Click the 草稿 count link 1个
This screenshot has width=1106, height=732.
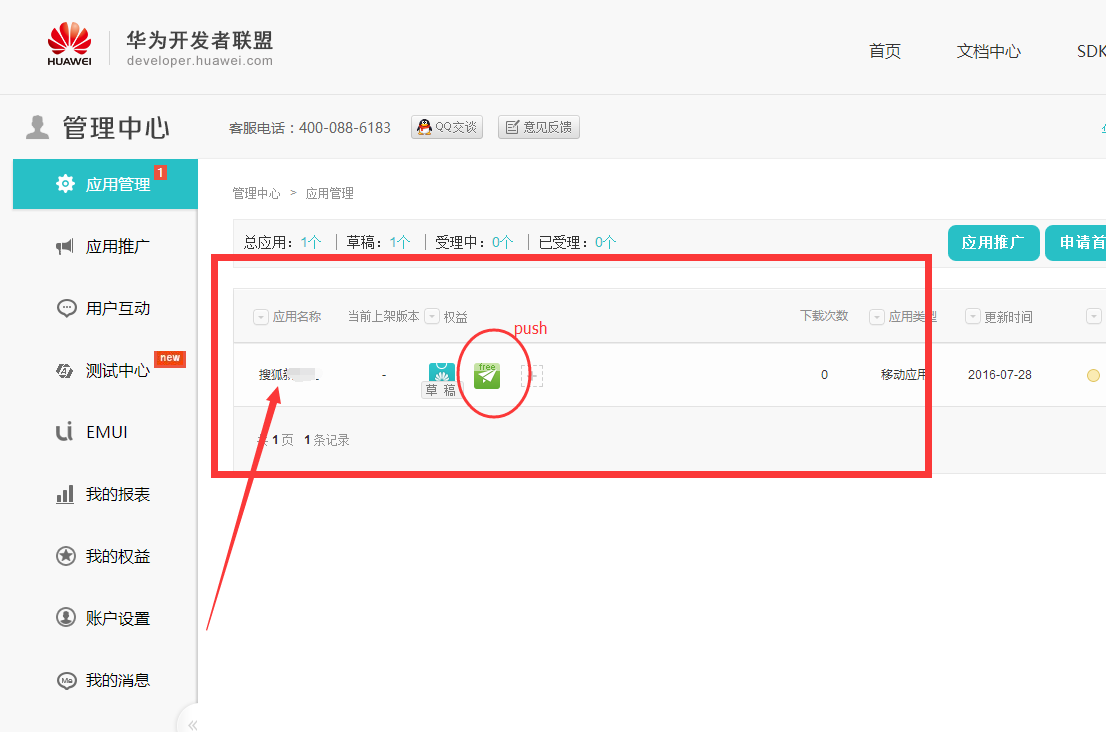(x=400, y=242)
